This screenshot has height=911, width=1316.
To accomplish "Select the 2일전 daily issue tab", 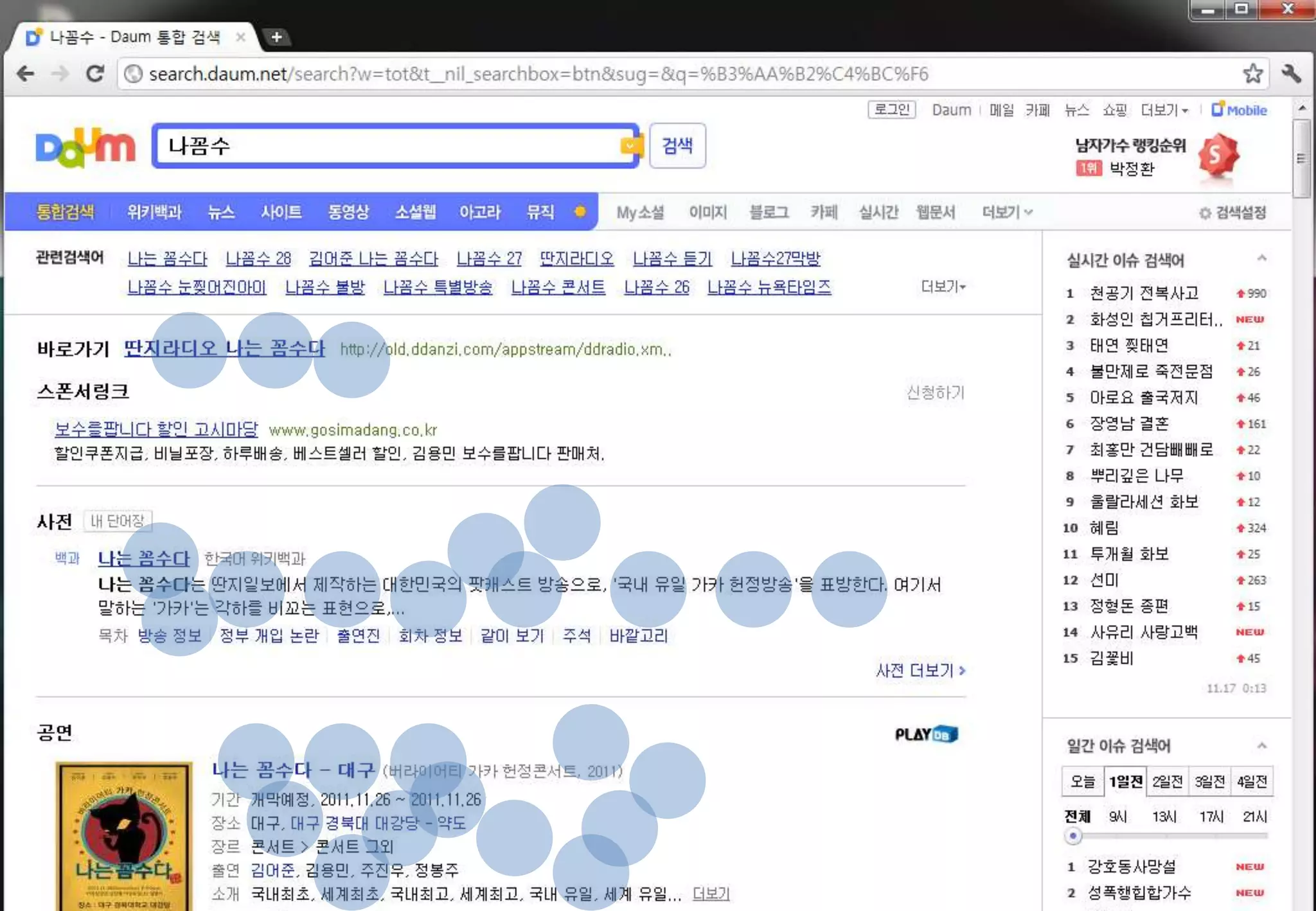I will pyautogui.click(x=1167, y=781).
